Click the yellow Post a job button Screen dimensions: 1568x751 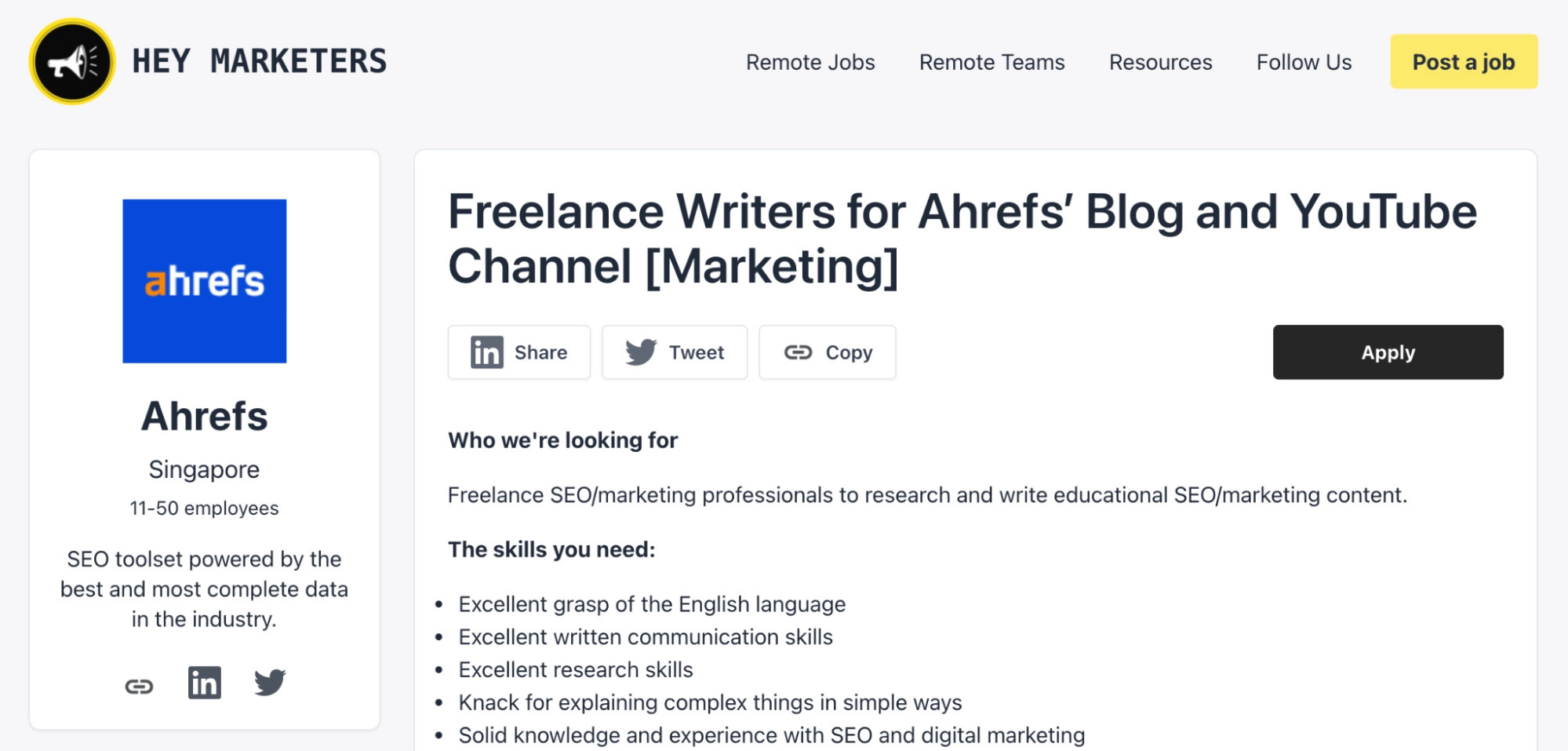pos(1463,62)
